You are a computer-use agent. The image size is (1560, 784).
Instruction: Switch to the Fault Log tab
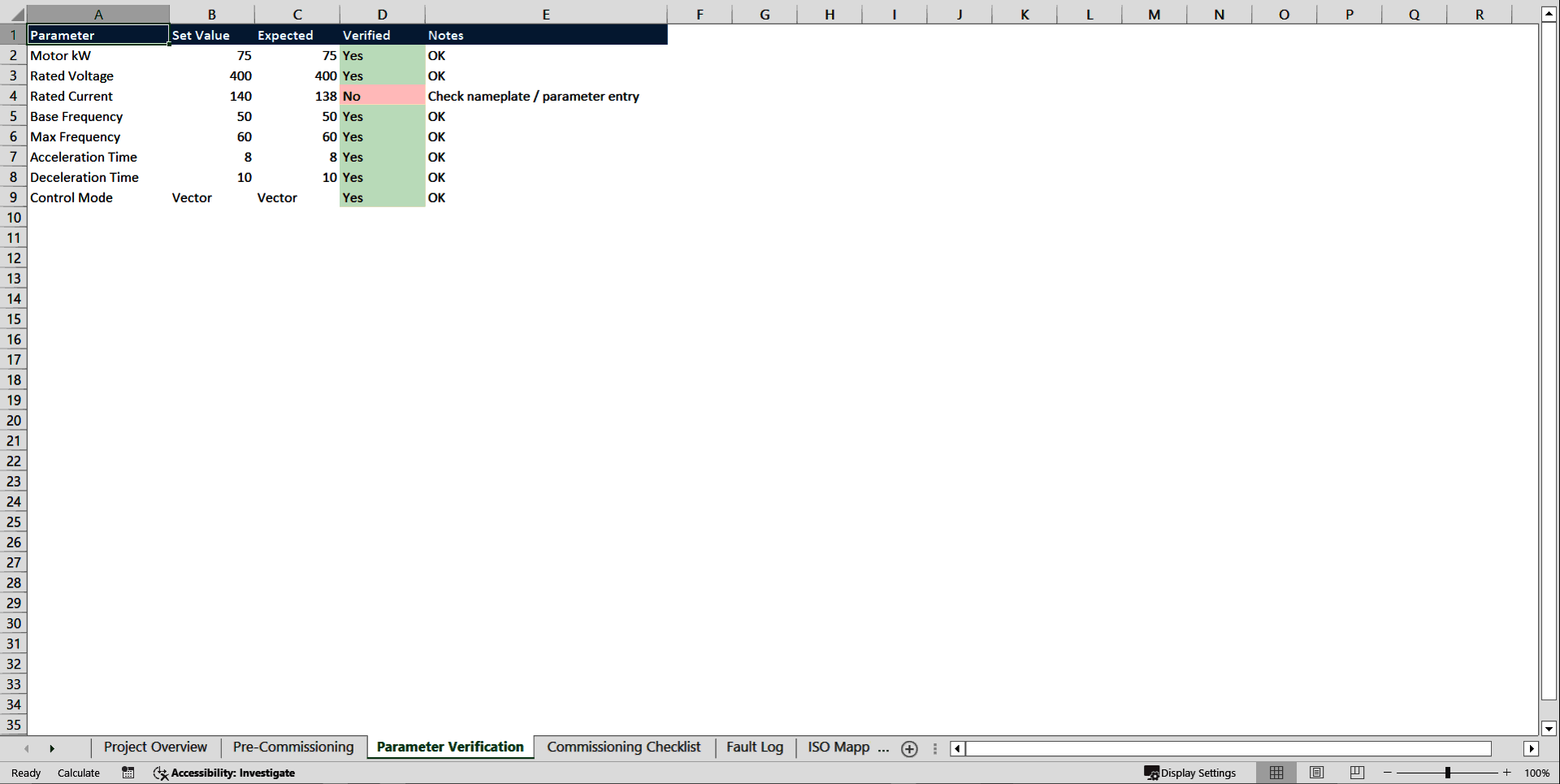(754, 747)
